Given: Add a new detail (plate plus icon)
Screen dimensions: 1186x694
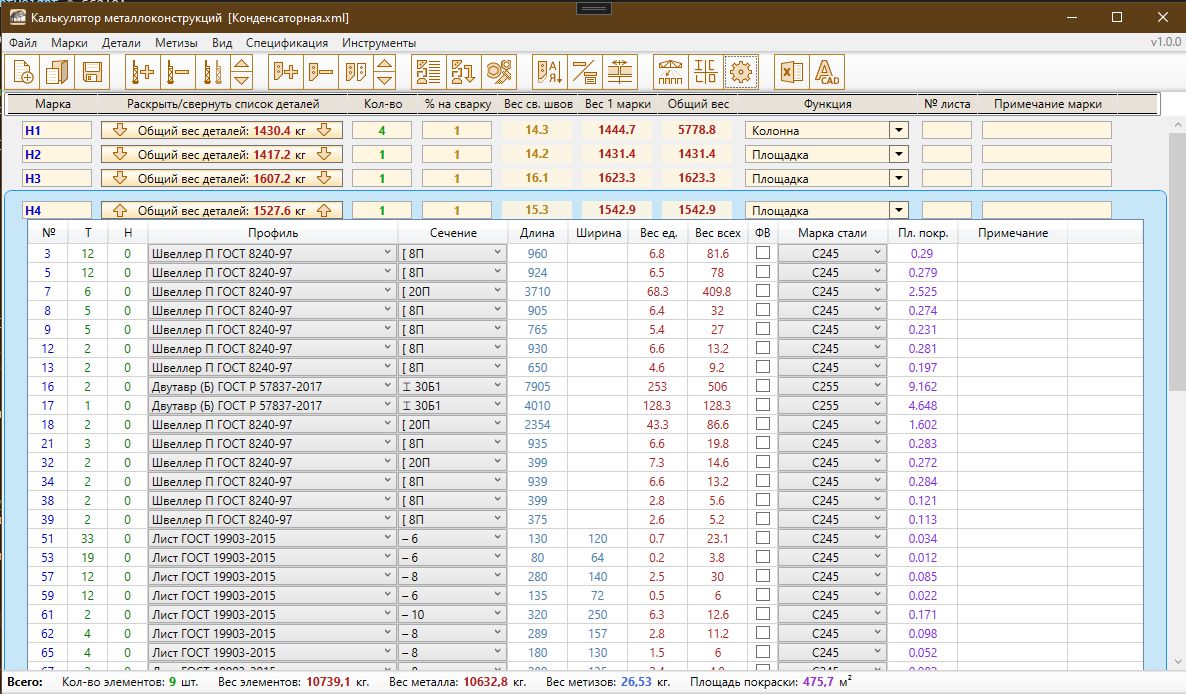Looking at the screenshot, I should click(286, 73).
